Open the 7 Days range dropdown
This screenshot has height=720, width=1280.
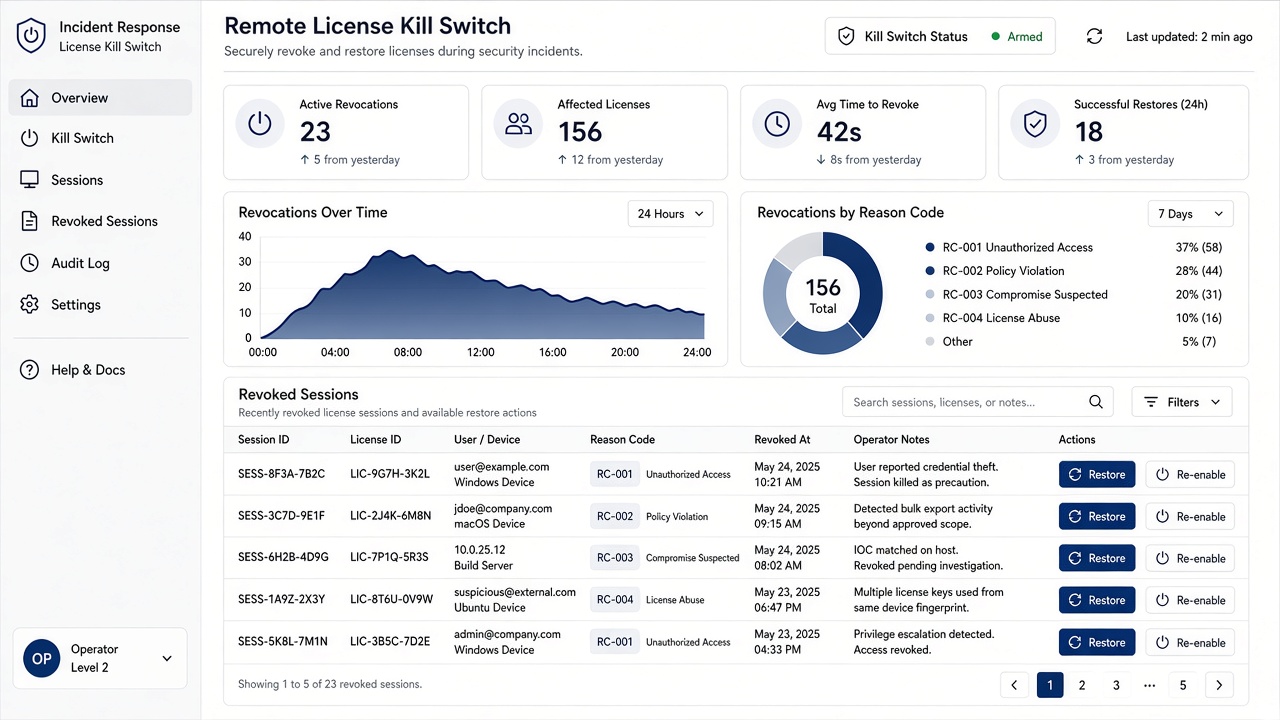(x=1190, y=214)
